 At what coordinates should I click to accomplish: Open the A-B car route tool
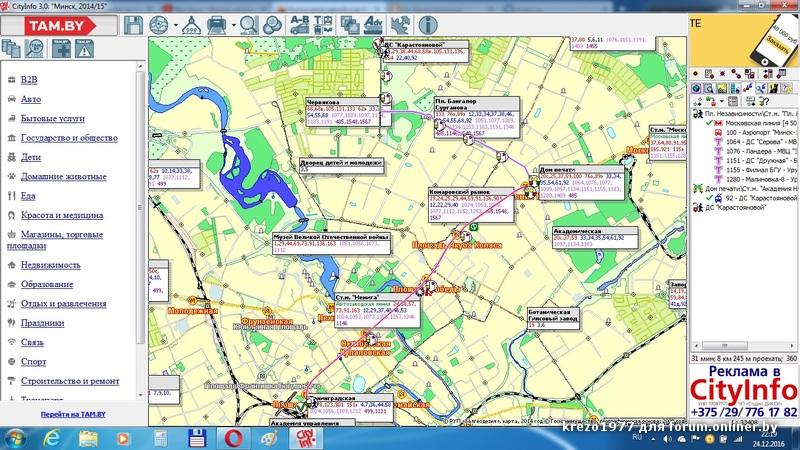tap(299, 25)
